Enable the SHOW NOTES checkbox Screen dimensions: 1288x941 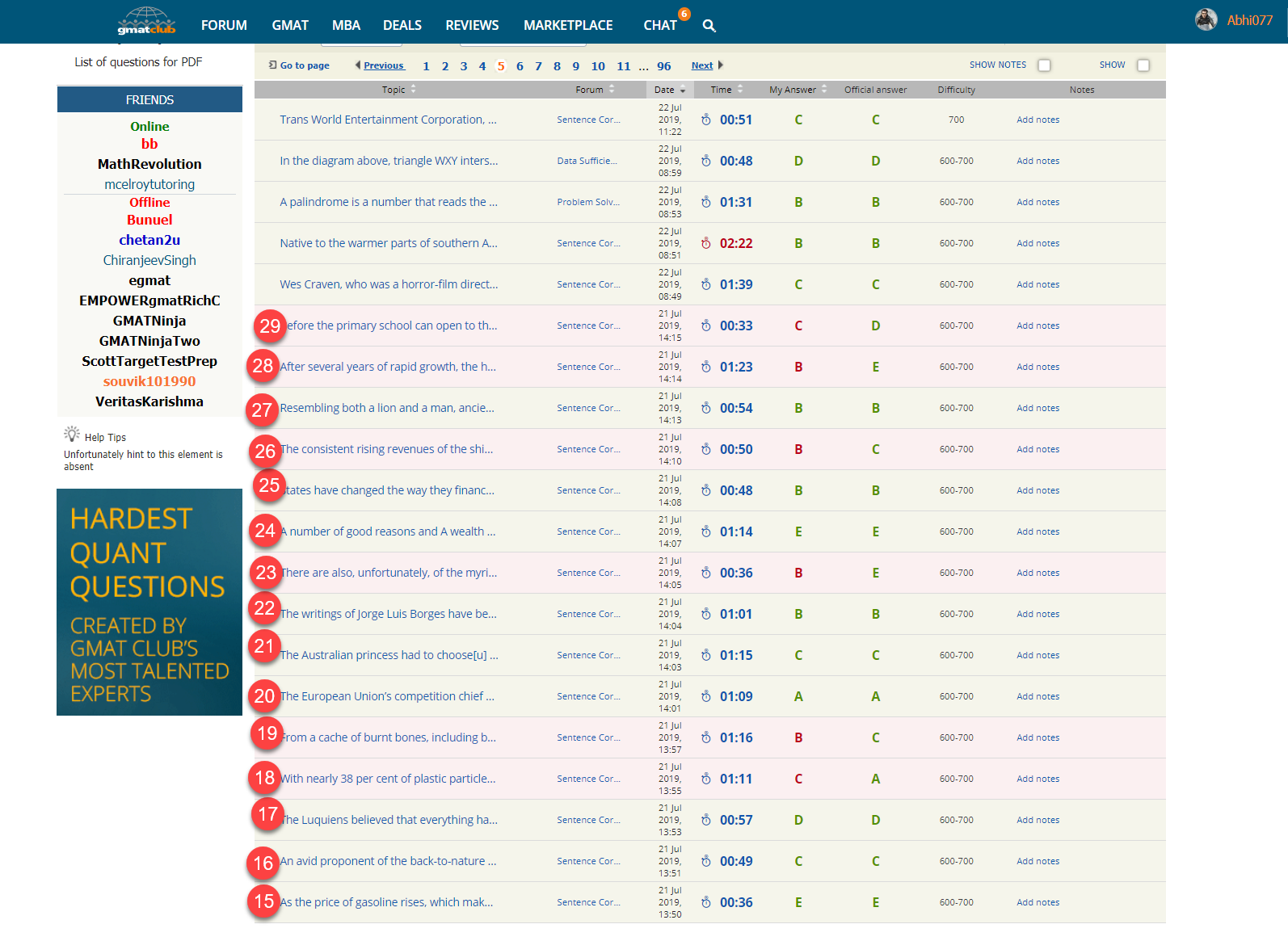click(1044, 65)
